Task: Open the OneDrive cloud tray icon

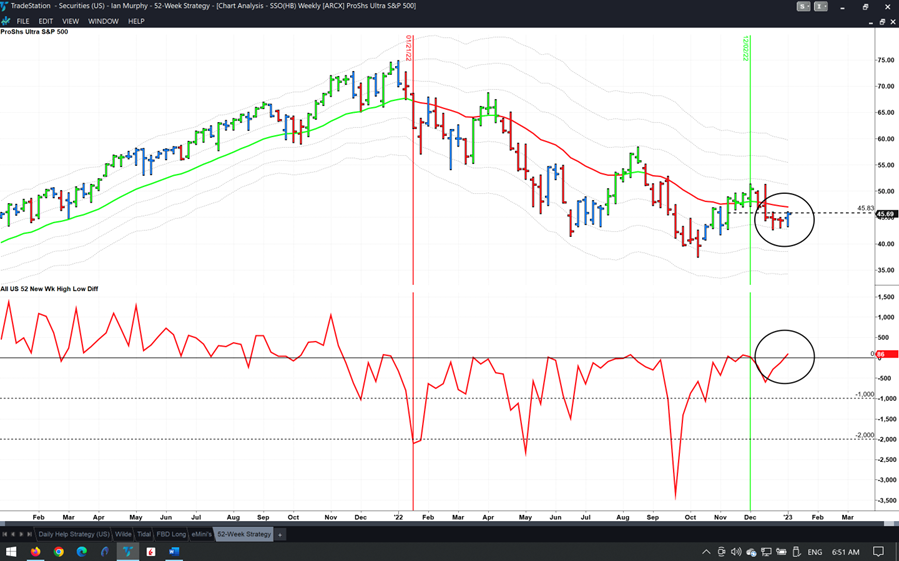Action: pyautogui.click(x=751, y=552)
